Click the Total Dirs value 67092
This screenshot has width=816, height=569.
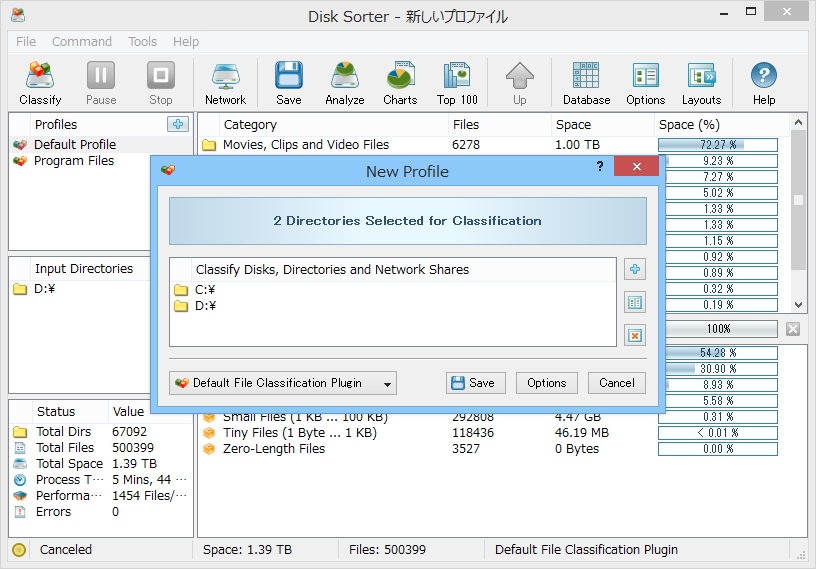(130, 432)
